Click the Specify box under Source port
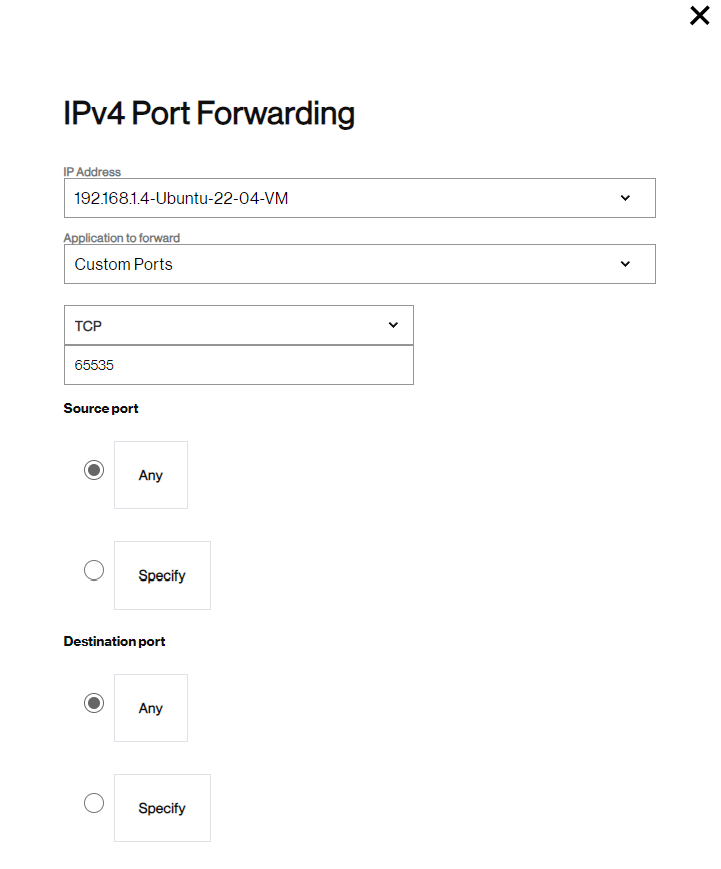This screenshot has width=721, height=869. click(162, 576)
